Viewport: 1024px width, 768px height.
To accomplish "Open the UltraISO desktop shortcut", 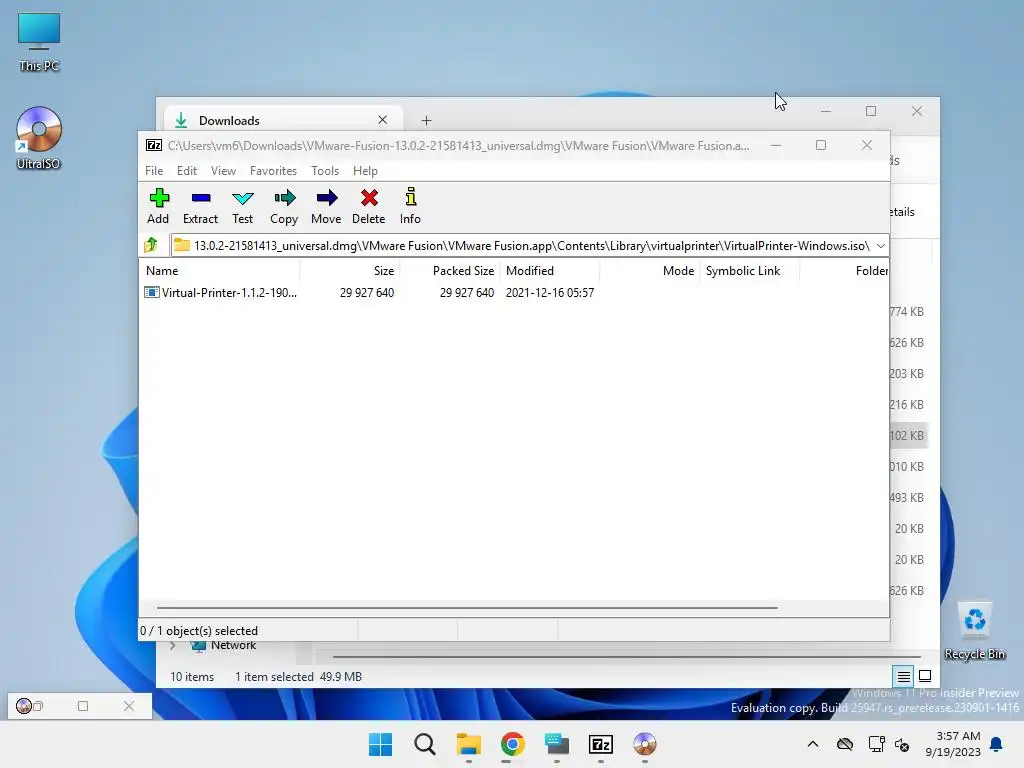I will coord(39,138).
